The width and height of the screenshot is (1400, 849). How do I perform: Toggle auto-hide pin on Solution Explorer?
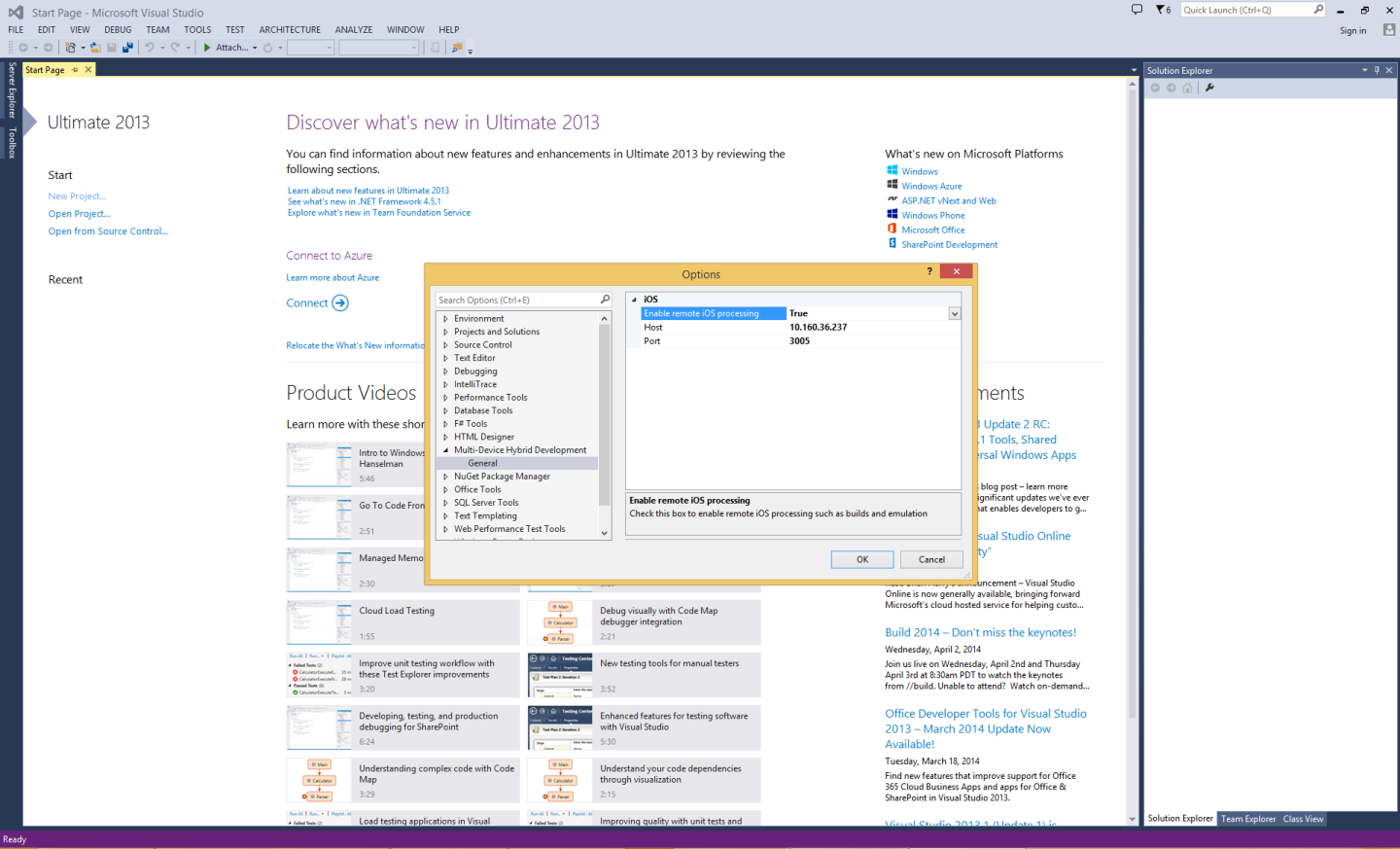(1377, 70)
